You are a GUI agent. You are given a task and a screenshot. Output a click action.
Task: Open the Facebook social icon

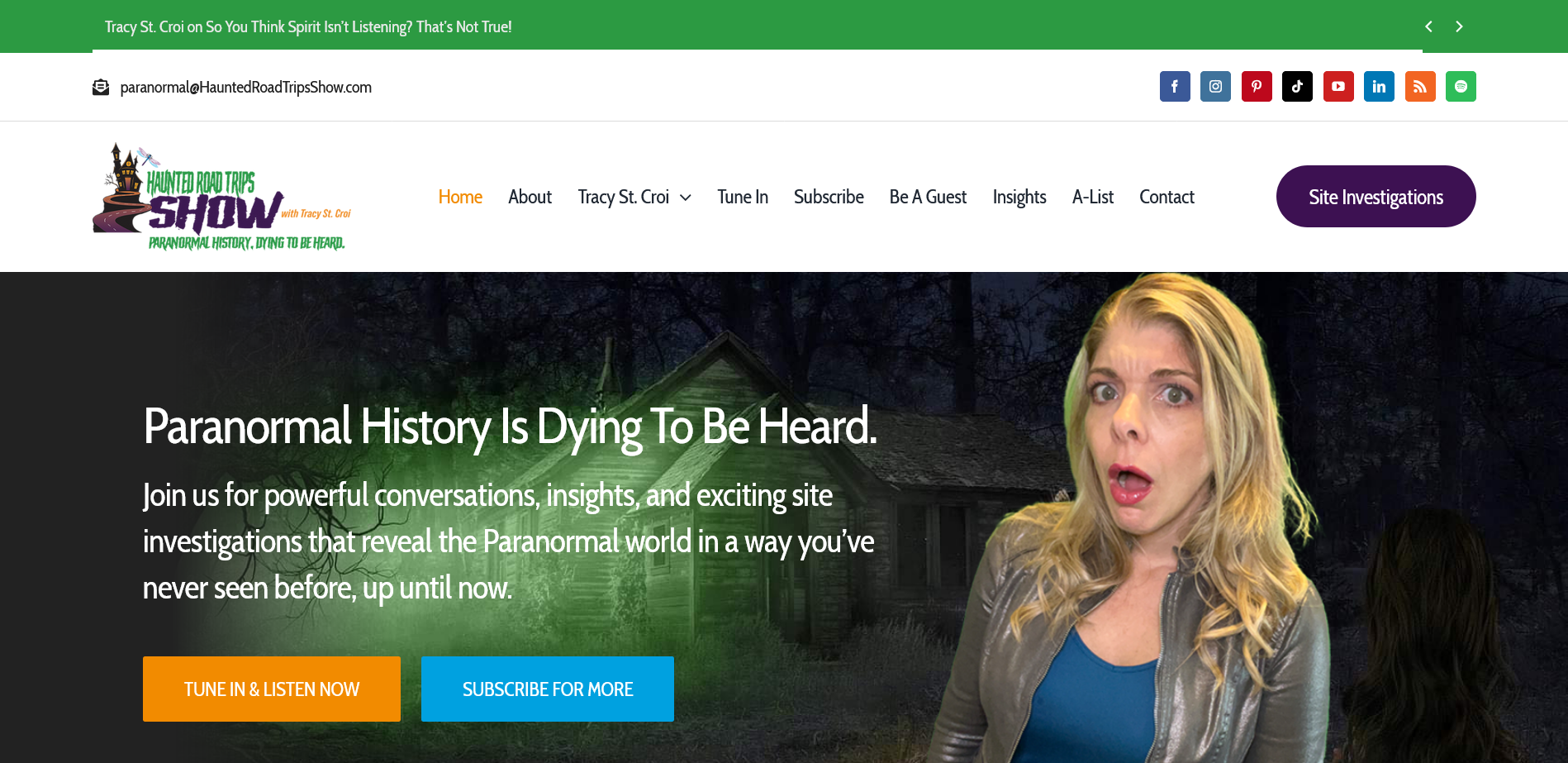1175,87
